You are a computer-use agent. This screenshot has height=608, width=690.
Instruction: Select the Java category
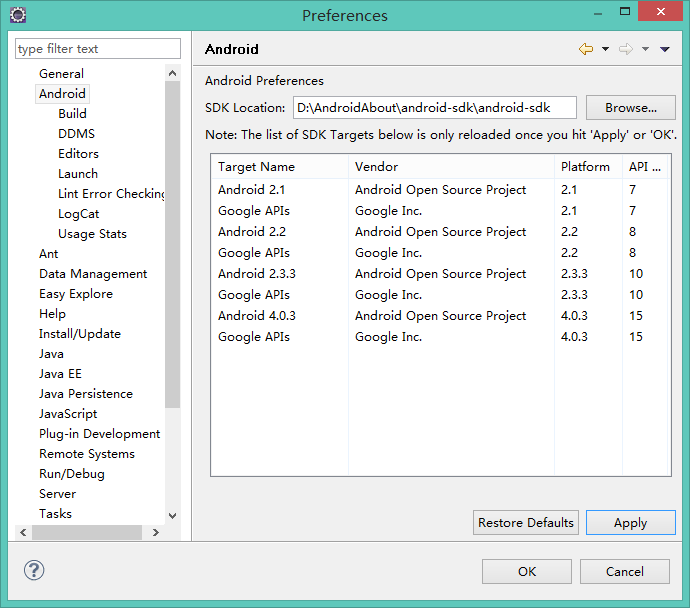point(51,354)
